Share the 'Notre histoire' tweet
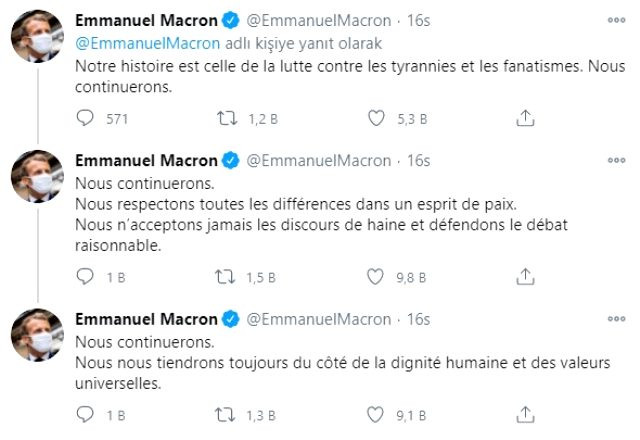 click(x=524, y=118)
